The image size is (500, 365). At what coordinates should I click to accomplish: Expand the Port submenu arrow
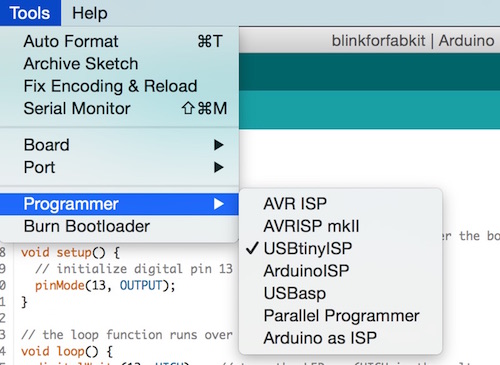pyautogui.click(x=219, y=167)
